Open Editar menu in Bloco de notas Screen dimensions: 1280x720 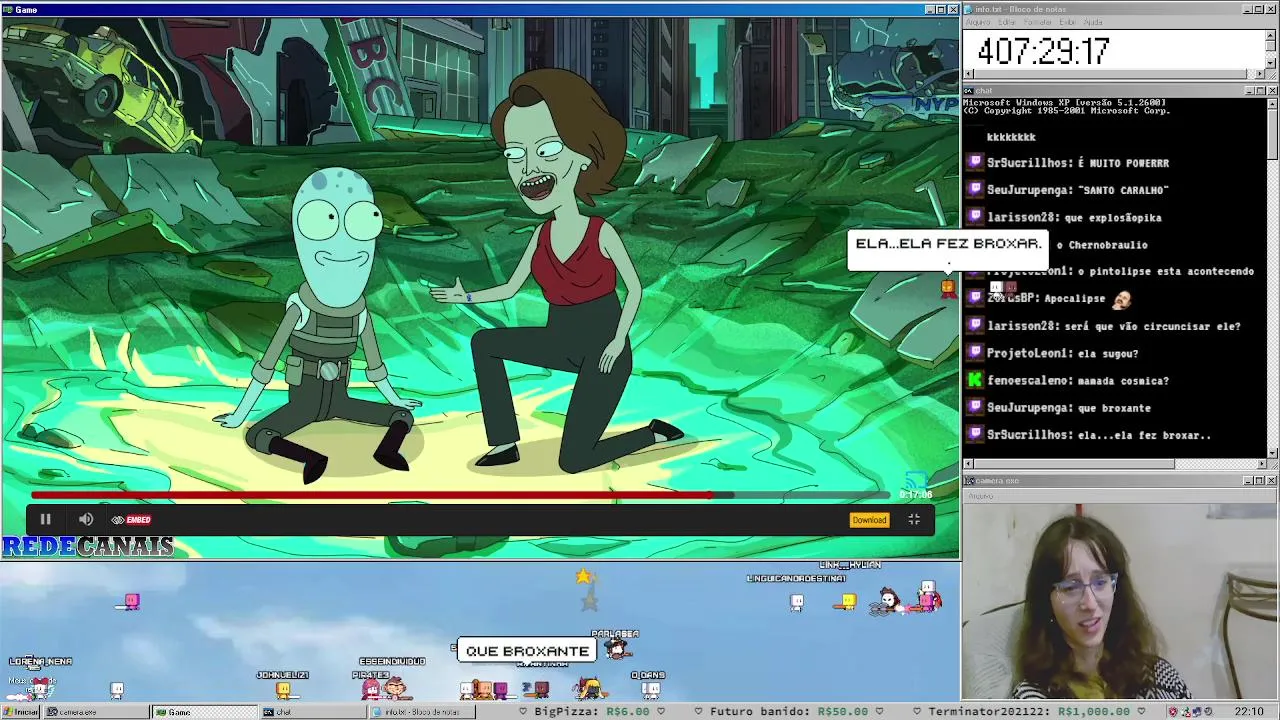(x=1007, y=22)
